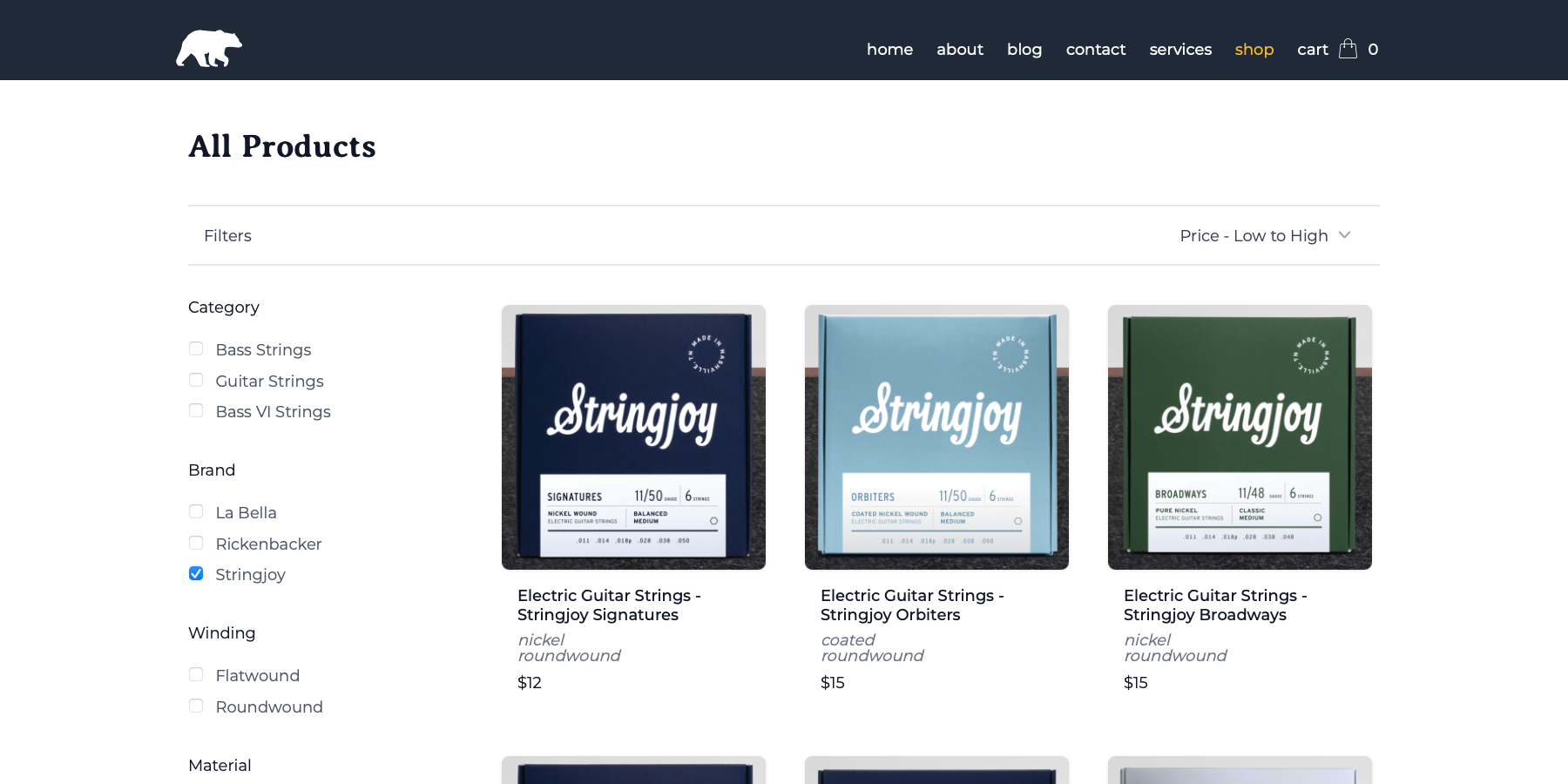Click the Electric Guitar Strings - Stringjoy Broadways title

pyautogui.click(x=1215, y=605)
